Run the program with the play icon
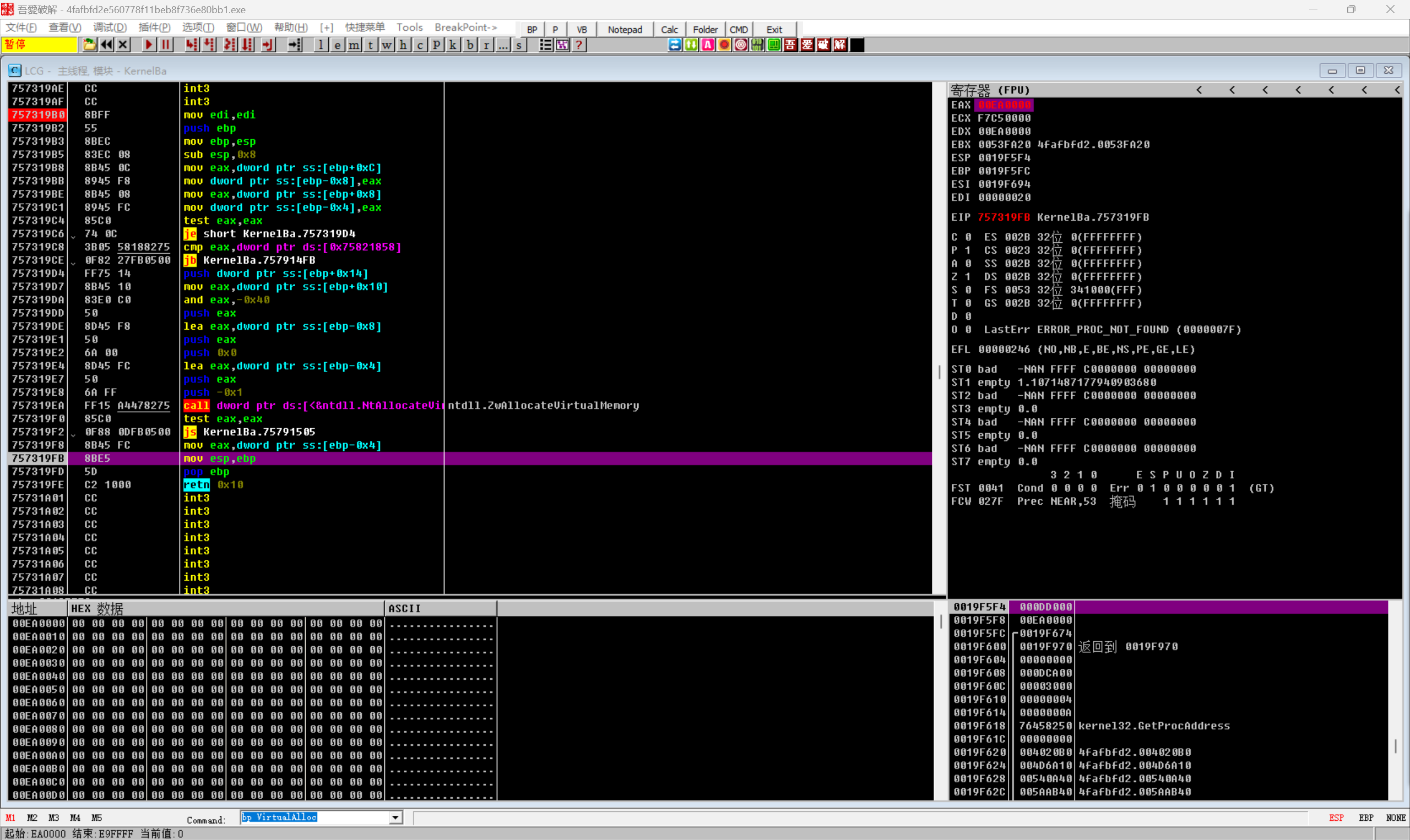The height and width of the screenshot is (840, 1410). click(148, 45)
